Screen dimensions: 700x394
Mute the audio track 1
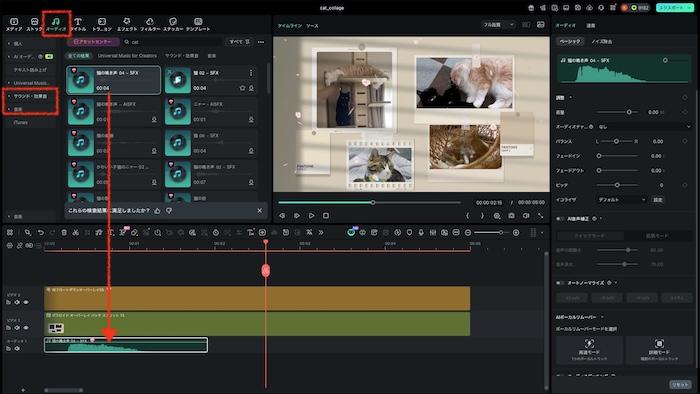17,349
